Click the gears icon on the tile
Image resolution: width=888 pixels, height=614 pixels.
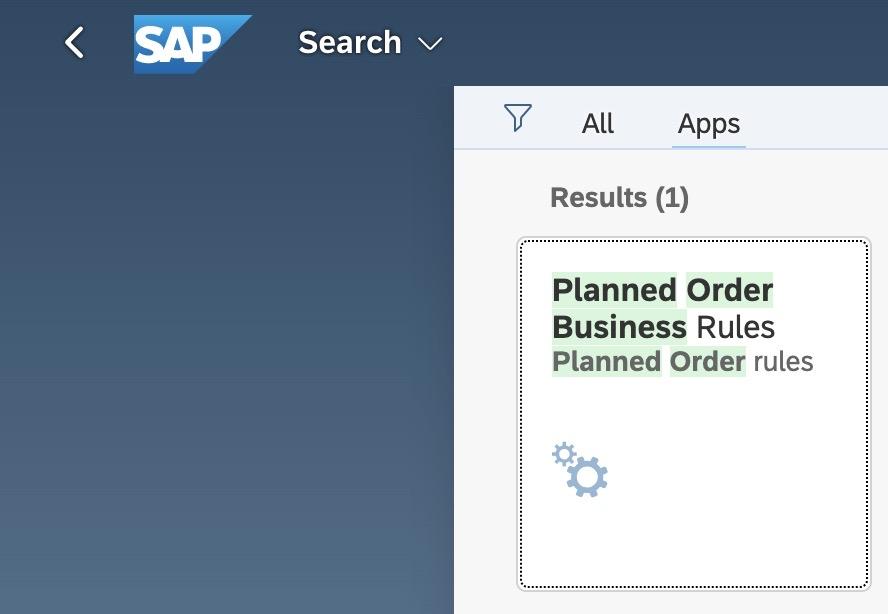pyautogui.click(x=580, y=469)
